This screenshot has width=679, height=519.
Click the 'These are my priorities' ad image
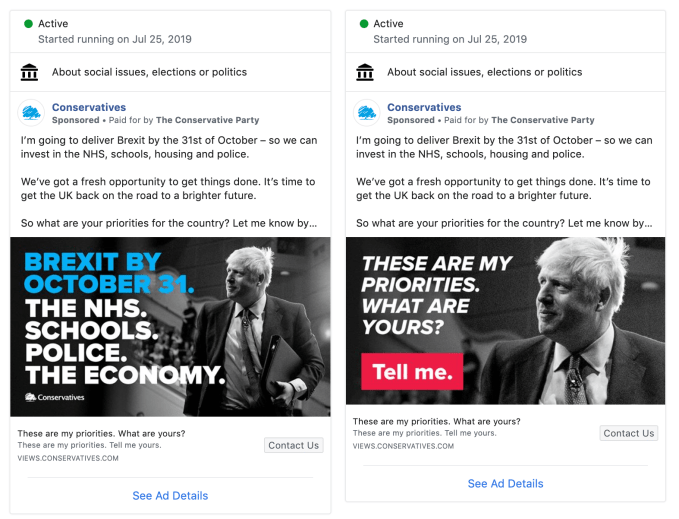(x=505, y=320)
